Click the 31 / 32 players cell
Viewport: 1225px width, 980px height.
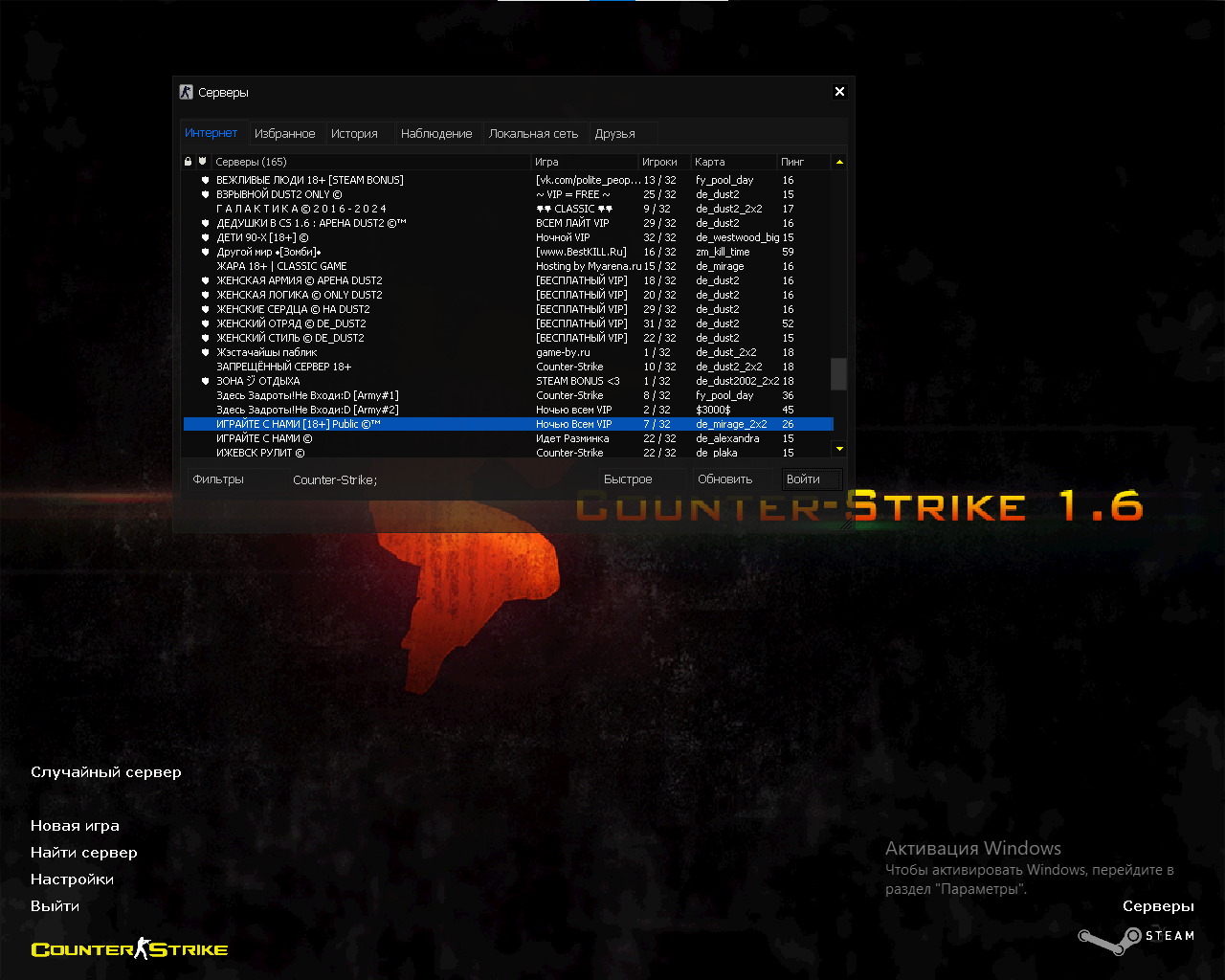(659, 323)
